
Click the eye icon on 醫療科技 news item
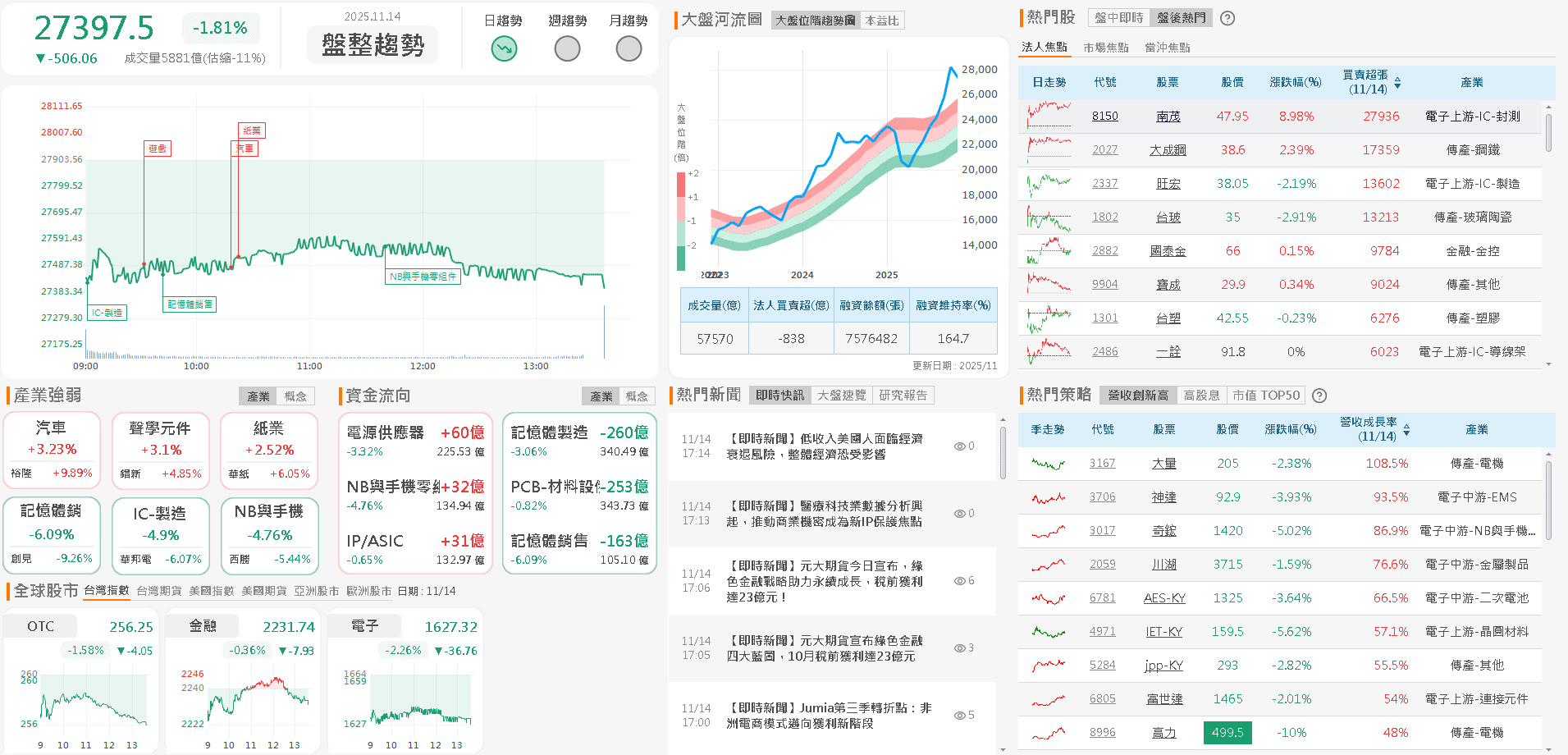tap(958, 514)
